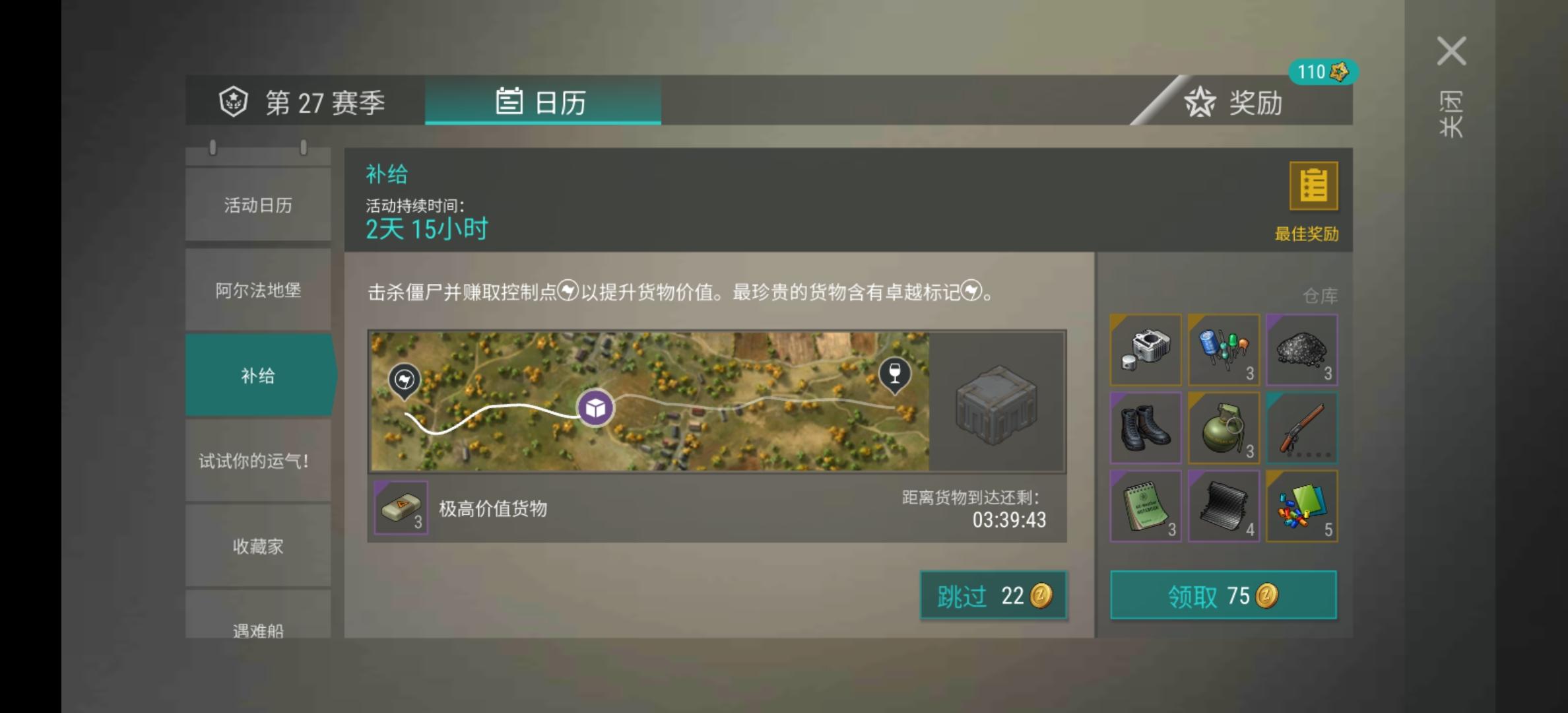1568x713 pixels.
Task: Open 阿尔法地堡 in the sidebar
Action: point(258,290)
